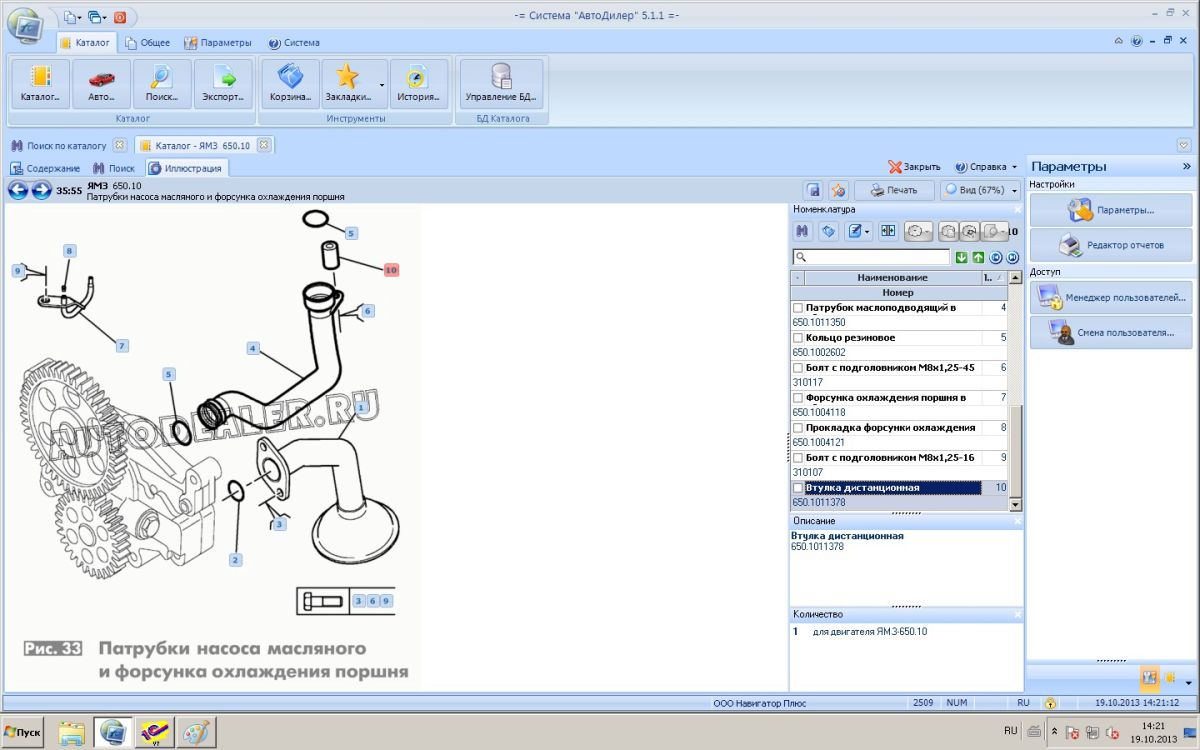Check Прокладка форсунки охлаждения row
The width and height of the screenshot is (1200, 750).
click(798, 428)
